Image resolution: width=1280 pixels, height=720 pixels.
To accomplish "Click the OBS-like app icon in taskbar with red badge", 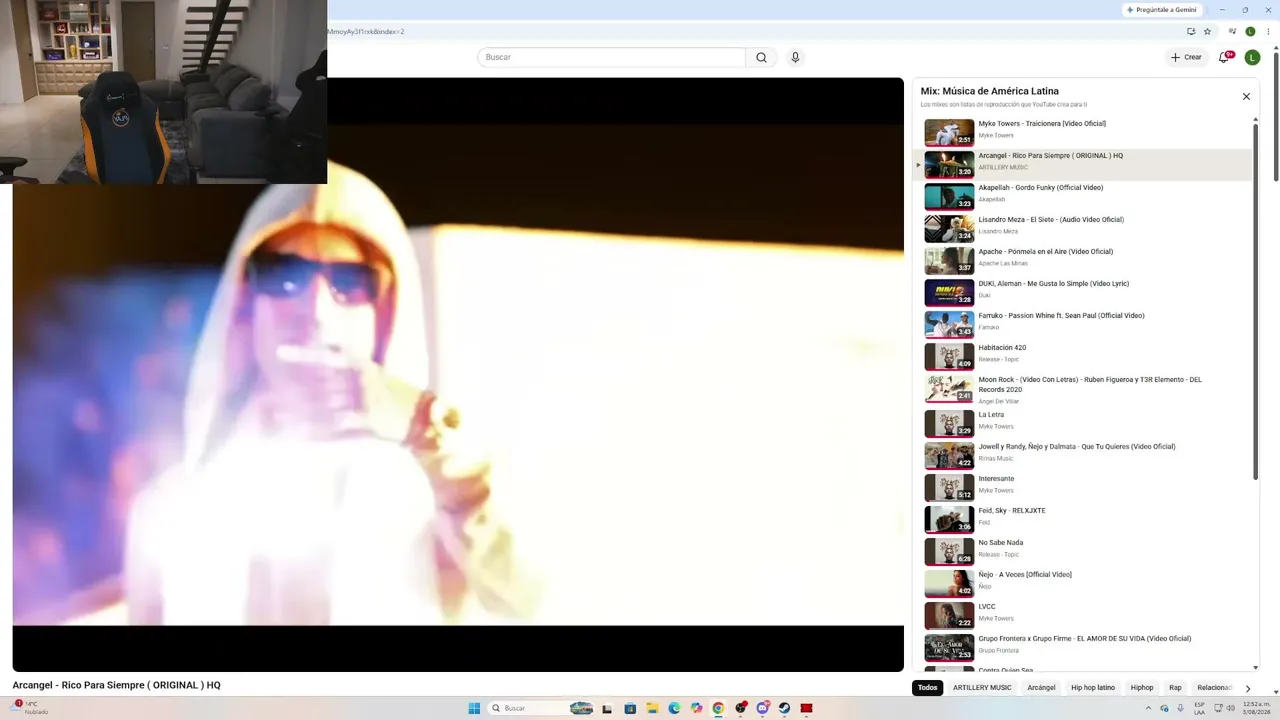I will click(740, 708).
